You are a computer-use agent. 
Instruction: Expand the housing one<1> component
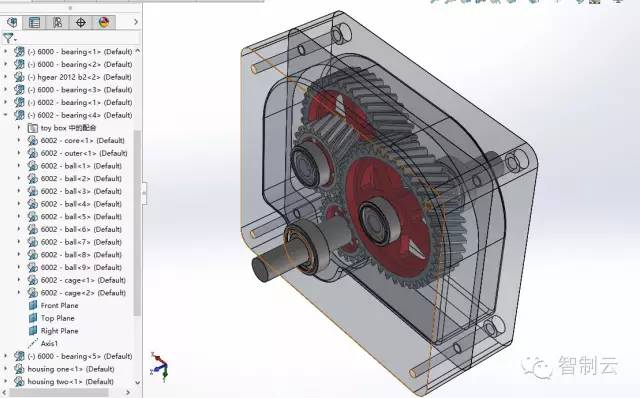(6, 369)
